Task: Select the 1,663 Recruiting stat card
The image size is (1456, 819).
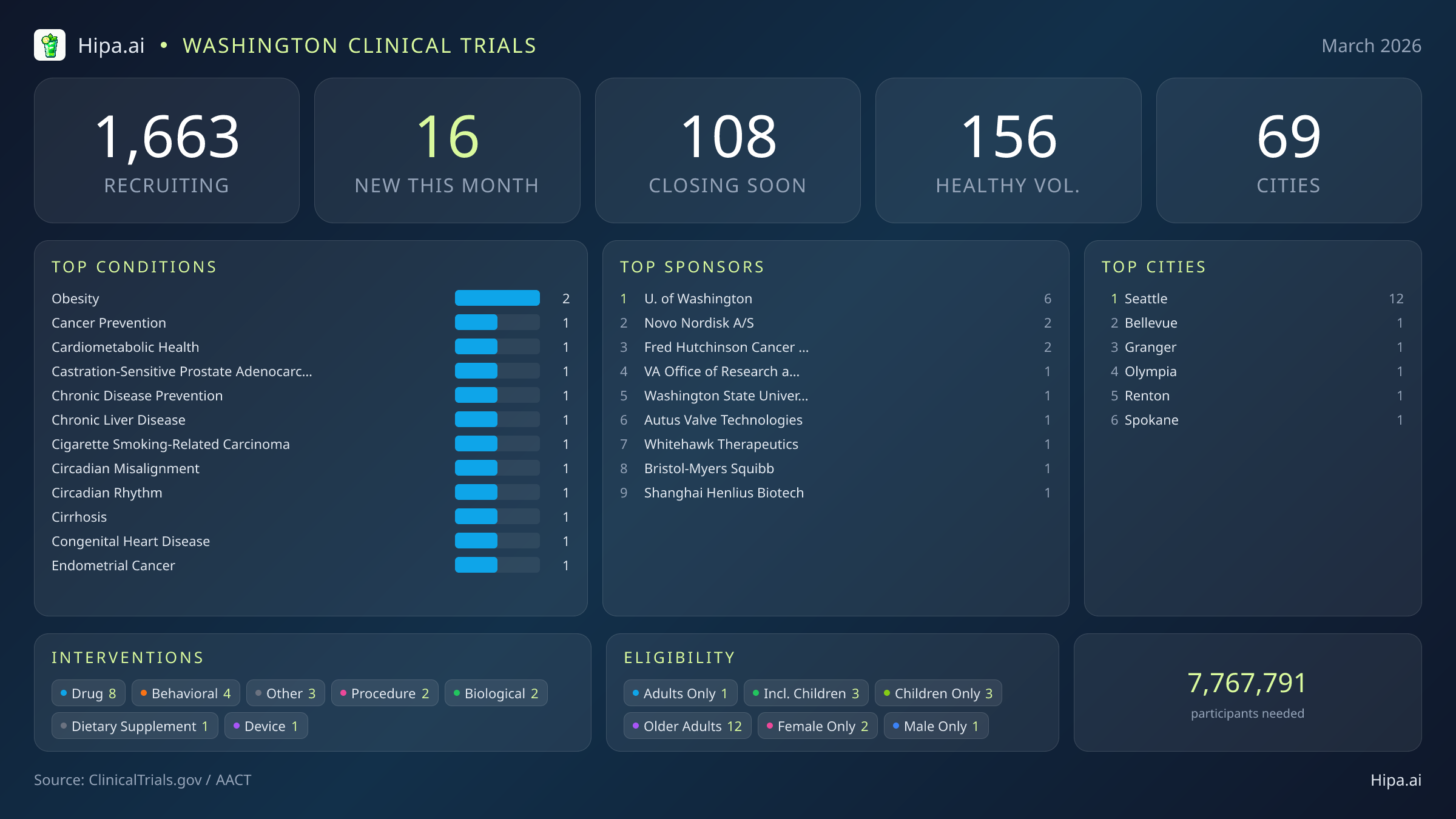Action: (x=167, y=150)
